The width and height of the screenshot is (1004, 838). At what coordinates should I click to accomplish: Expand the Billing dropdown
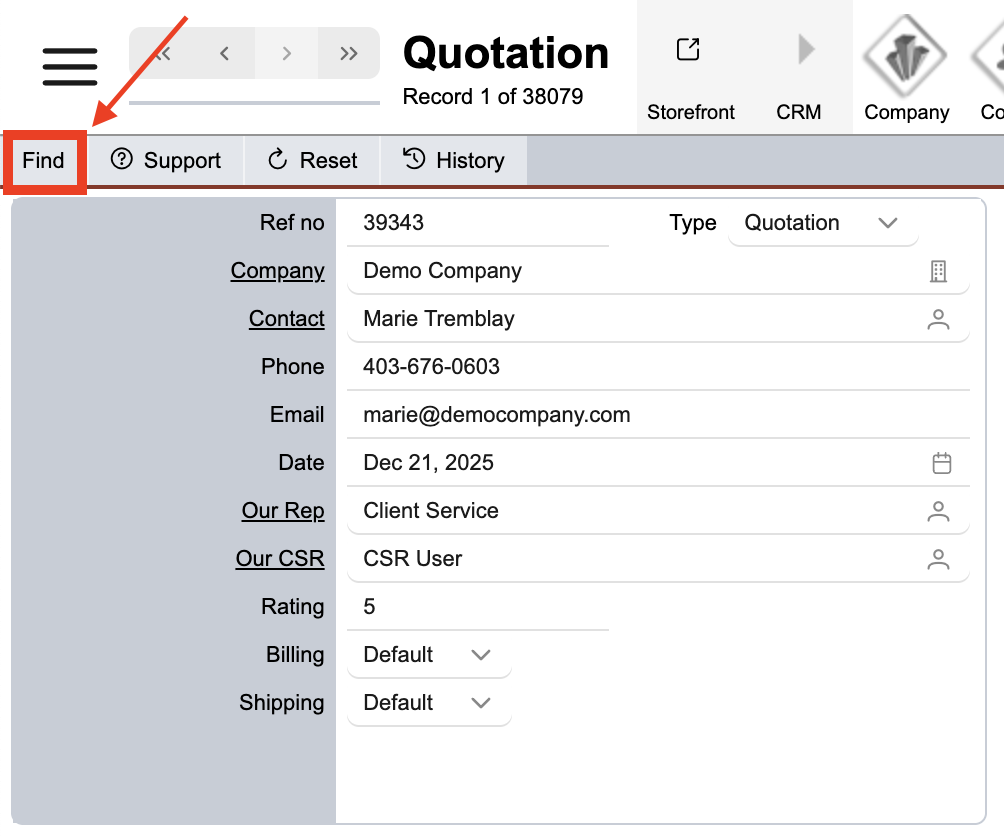coord(480,655)
